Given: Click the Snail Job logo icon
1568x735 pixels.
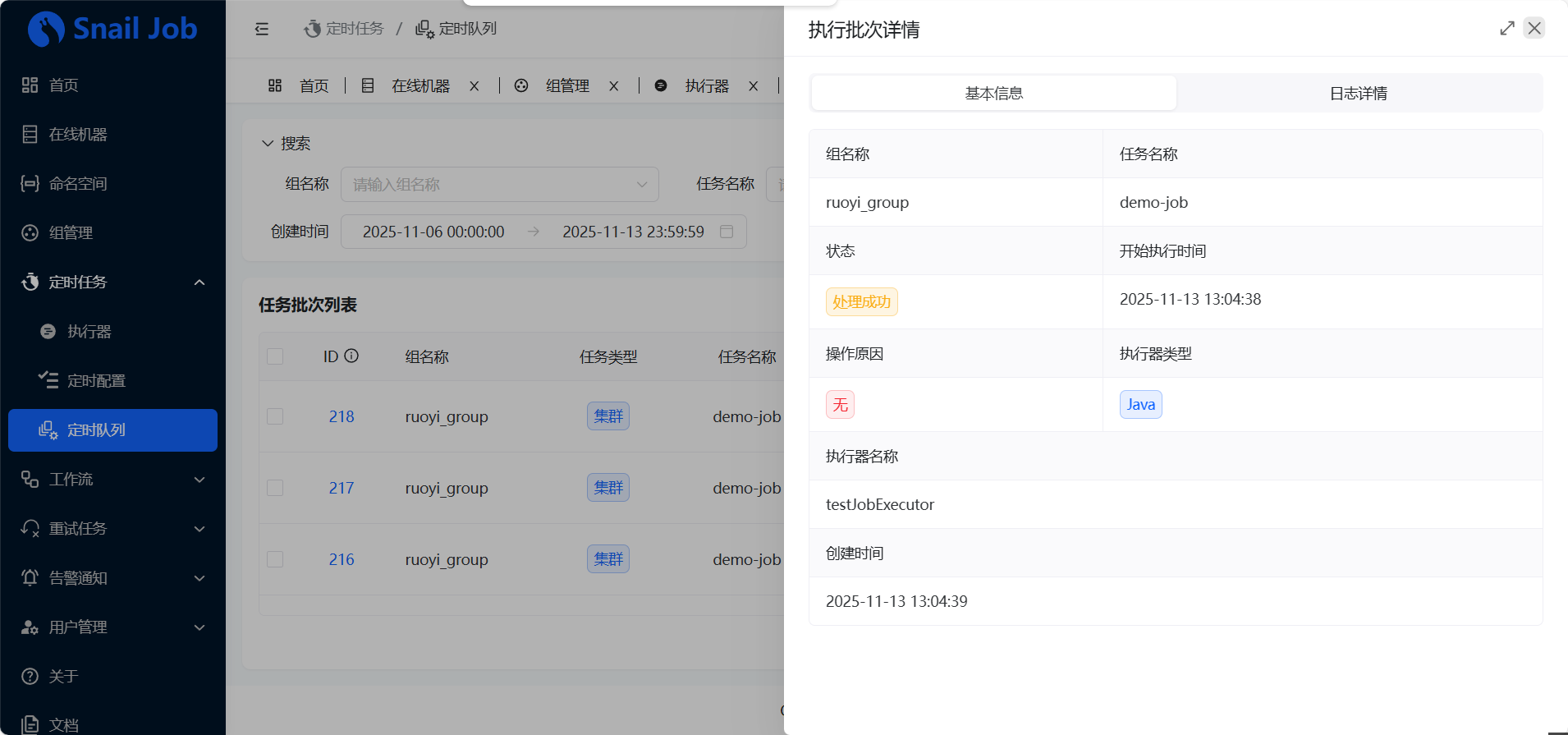Looking at the screenshot, I should [x=46, y=30].
